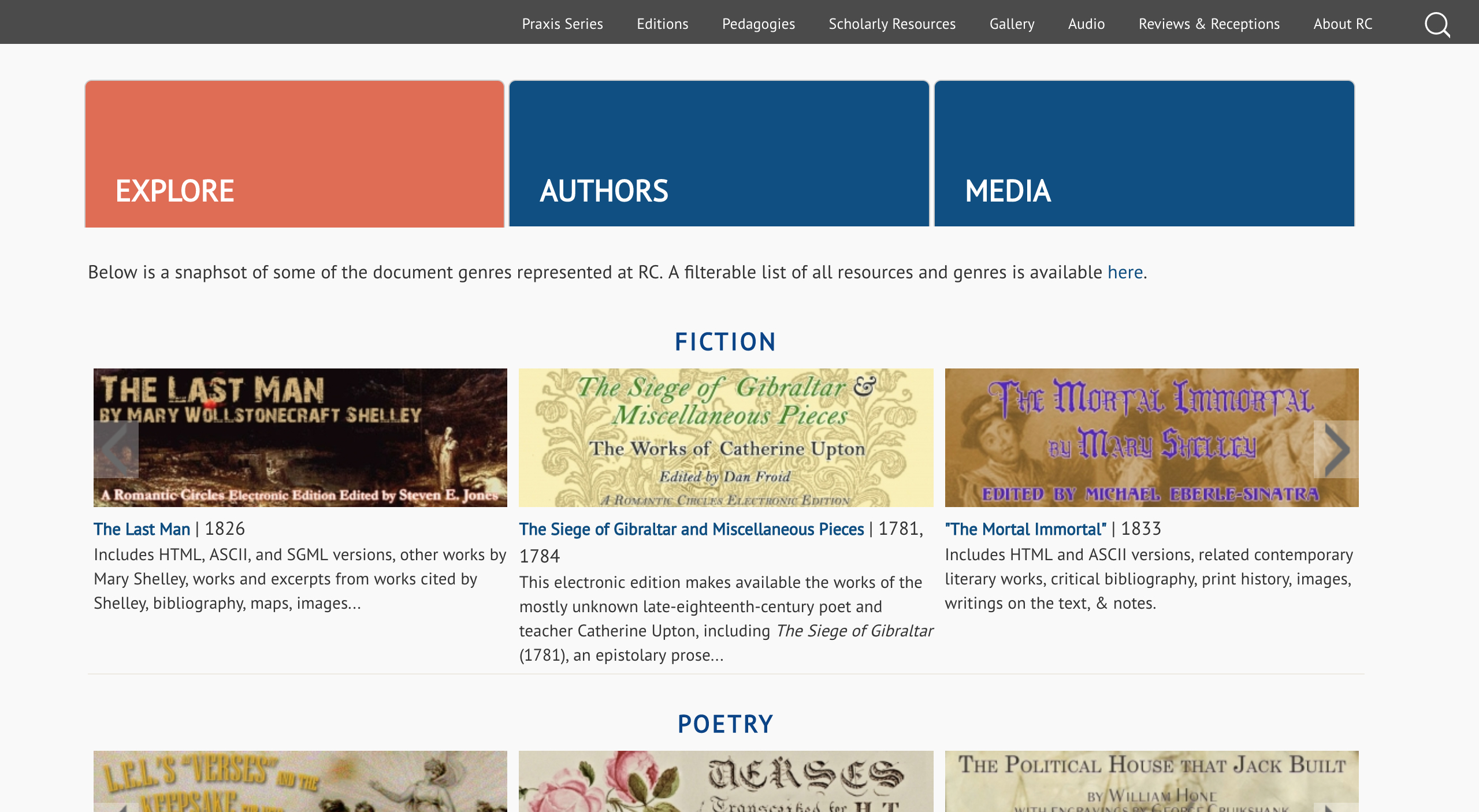Click Mortal Immortal banner image
1479x812 pixels.
[1151, 438]
